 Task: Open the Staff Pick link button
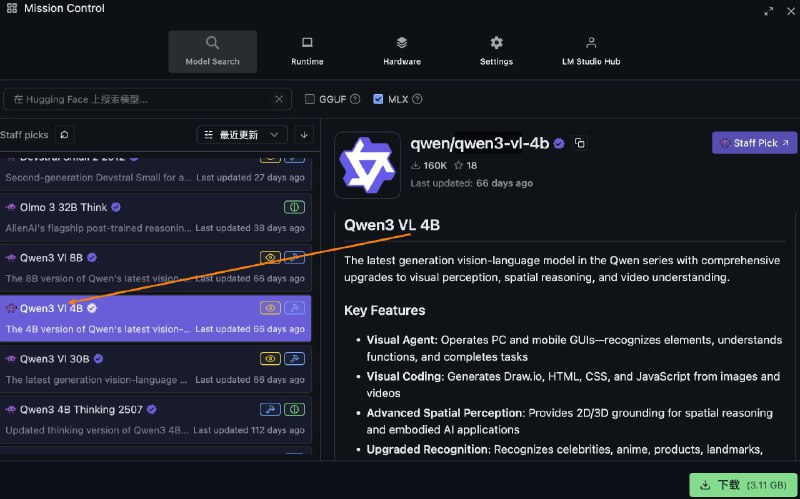(x=754, y=143)
